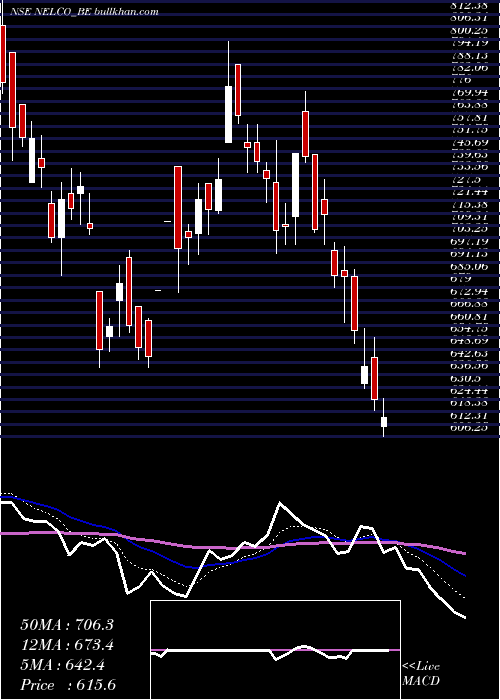Click the Price : 615.6 readout
Screen dimensions: 500x700
68,685
